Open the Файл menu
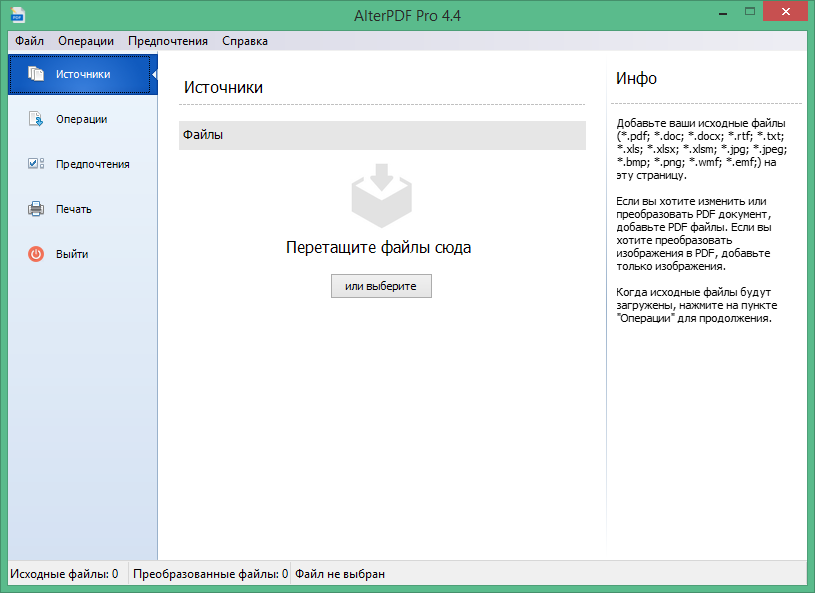 [29, 41]
